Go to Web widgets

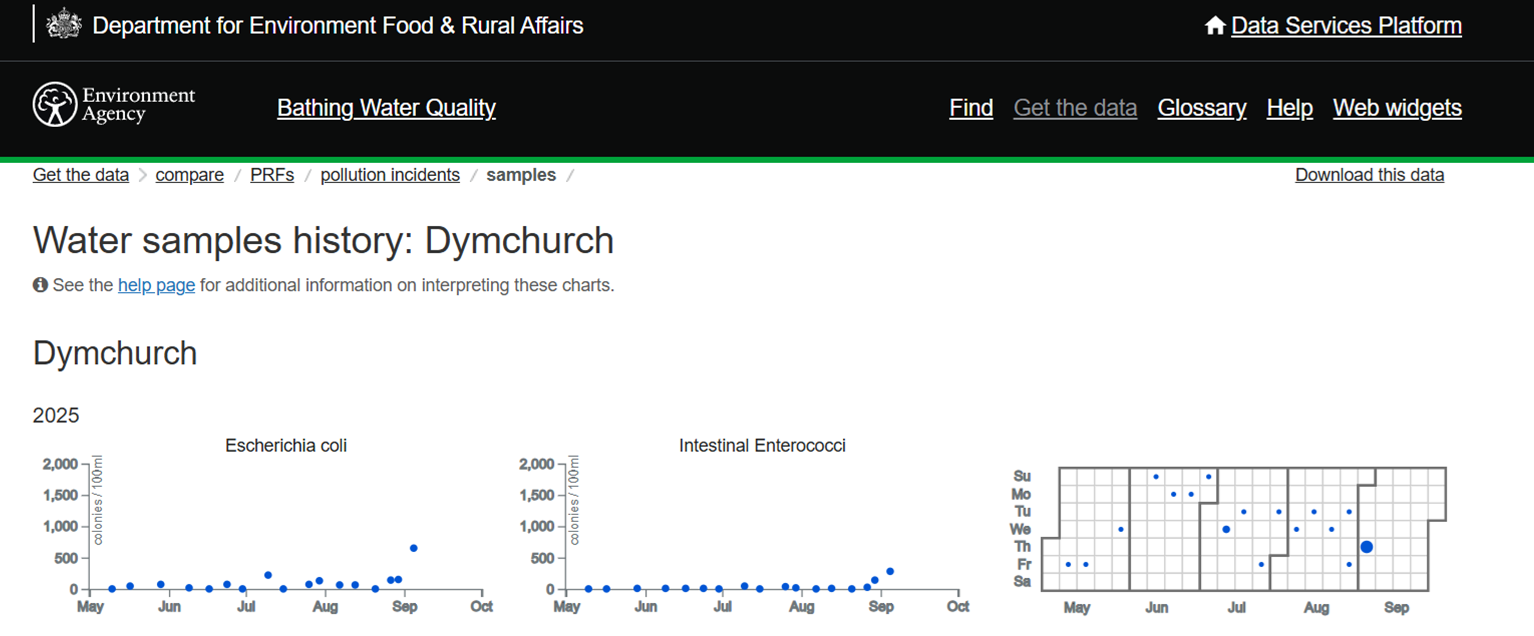(1397, 108)
